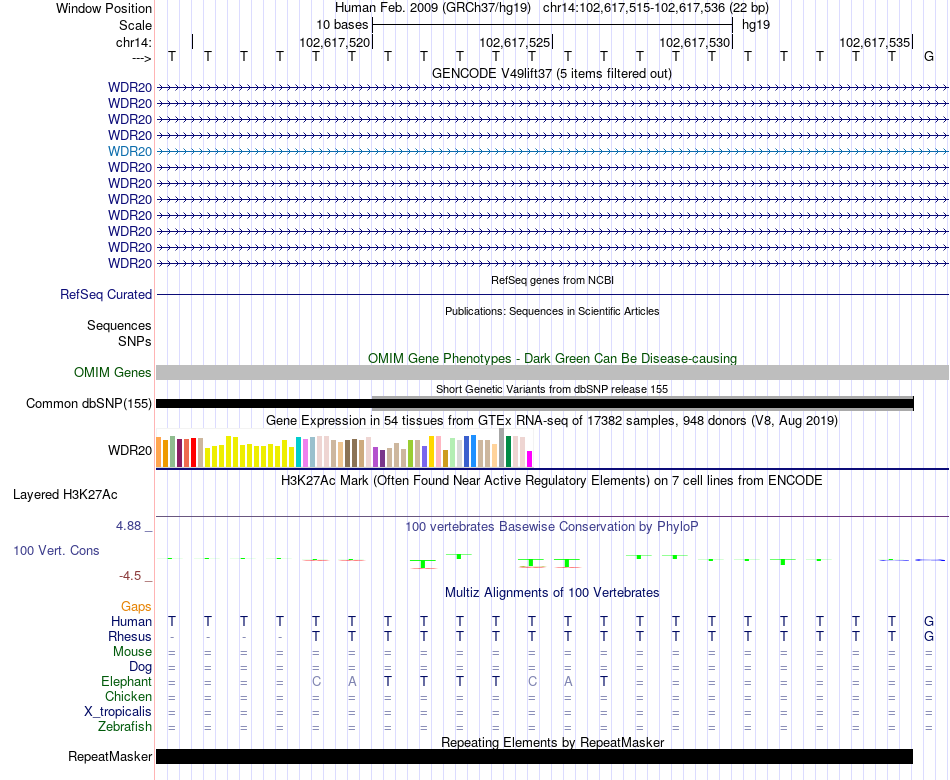Open Publications: Sequences in Scientific Articles title
Screen dimensions: 950x780
point(552,311)
